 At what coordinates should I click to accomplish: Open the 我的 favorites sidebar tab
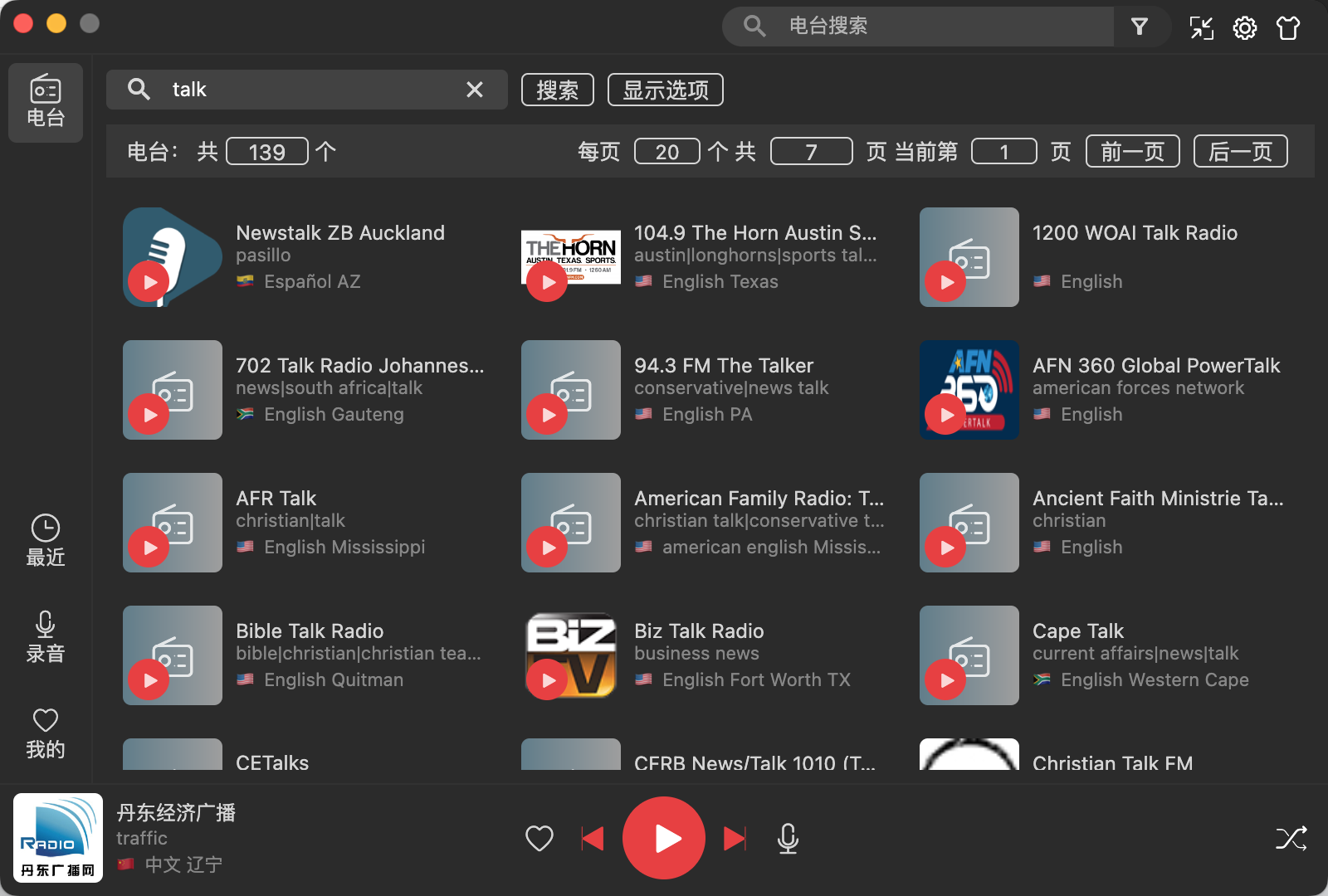pyautogui.click(x=46, y=733)
